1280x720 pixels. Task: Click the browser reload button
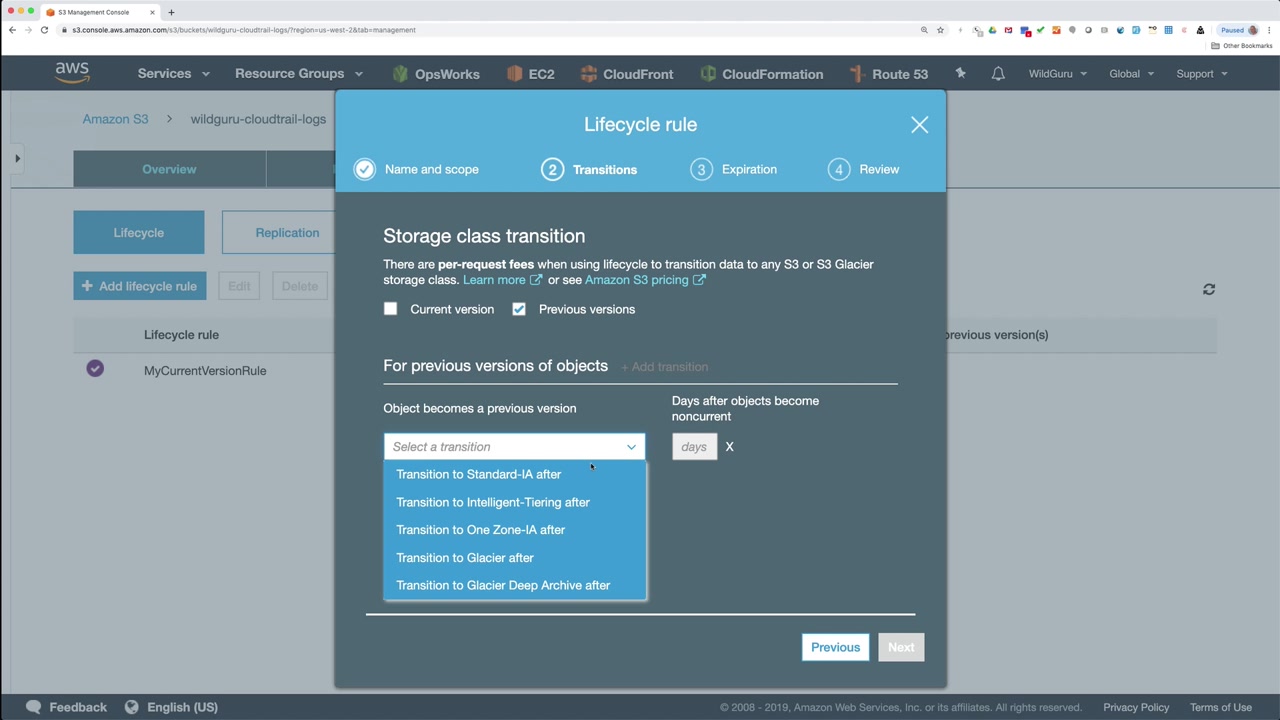pyautogui.click(x=44, y=30)
